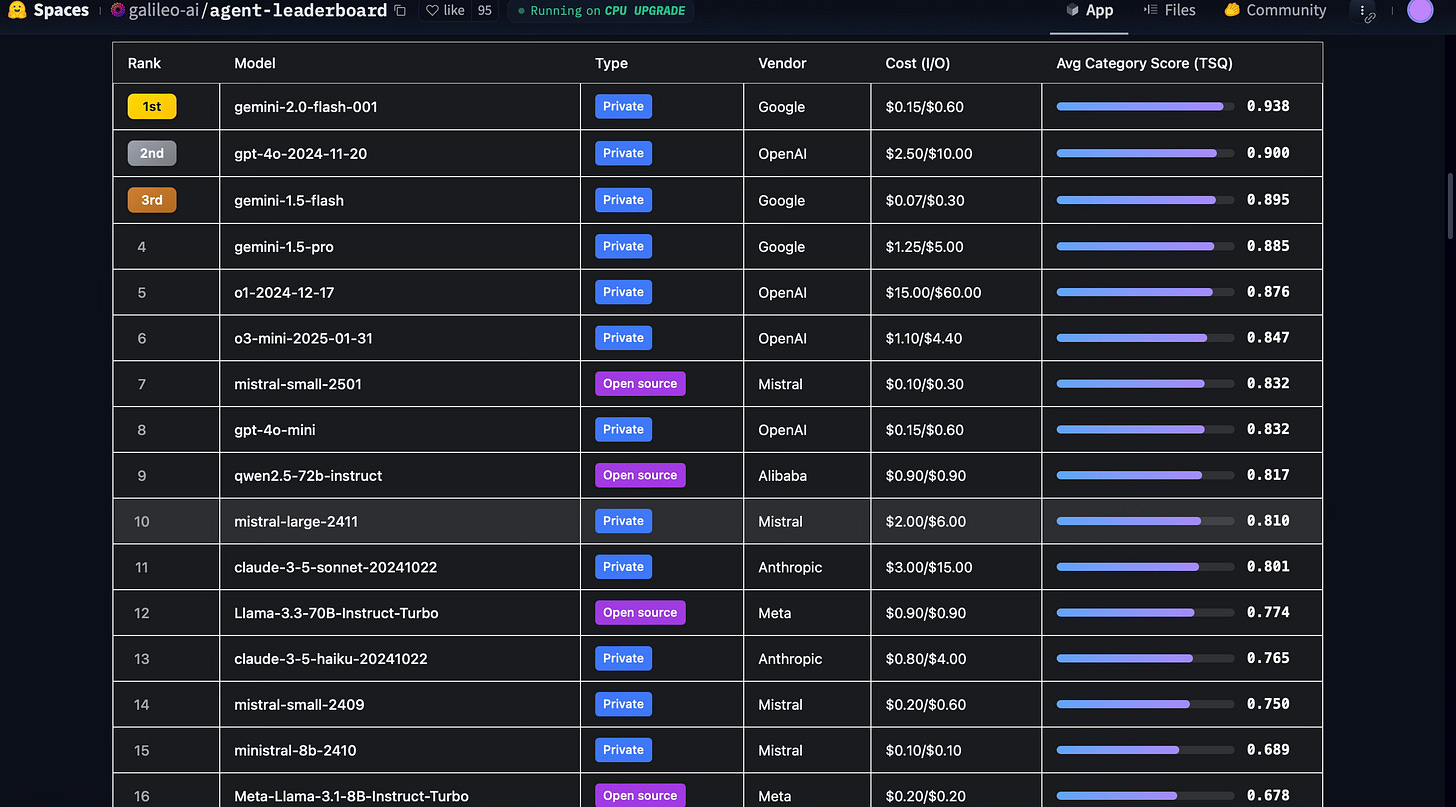Click the Meta vendor cell for Llama-3.3-70B
Screen dimensions: 1456x807
click(775, 613)
